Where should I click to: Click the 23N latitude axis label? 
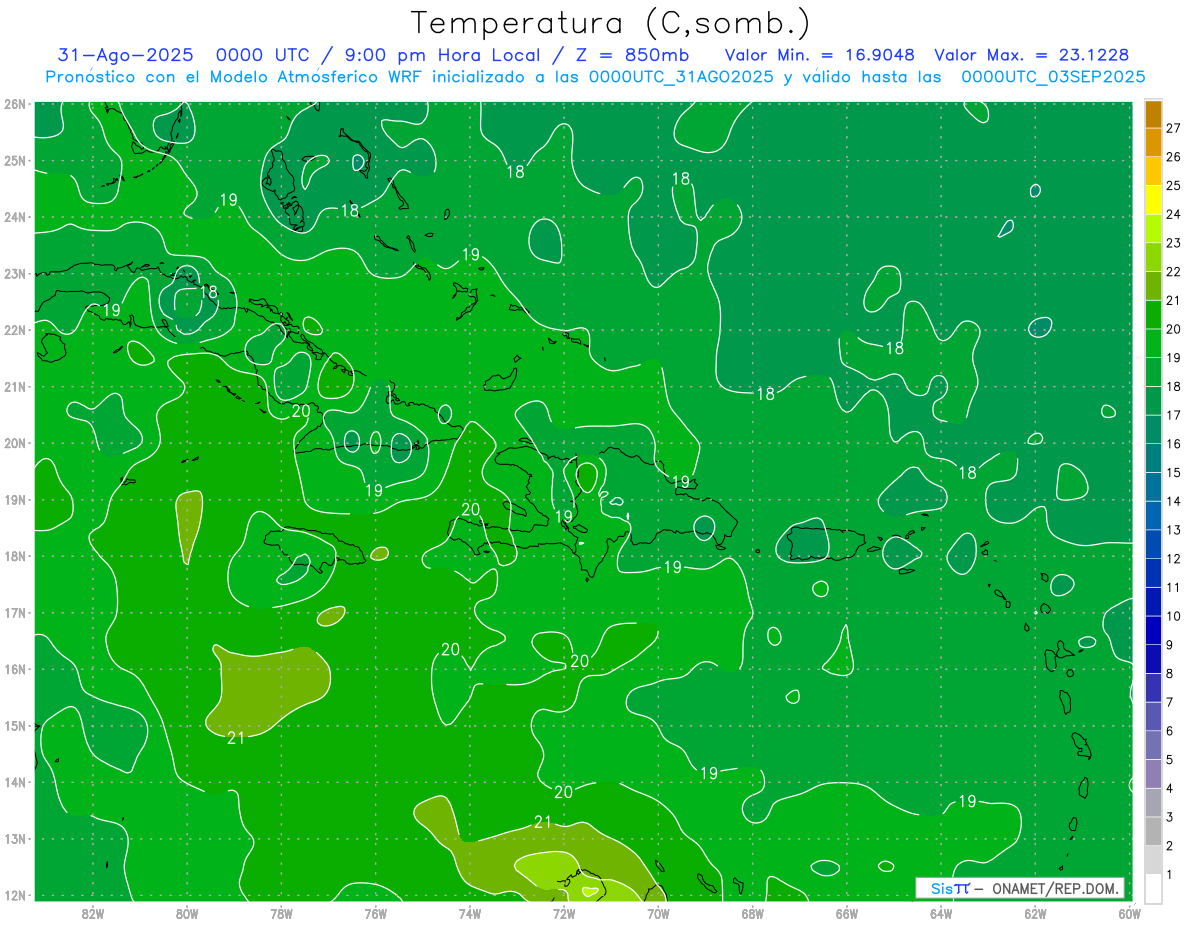(14, 273)
